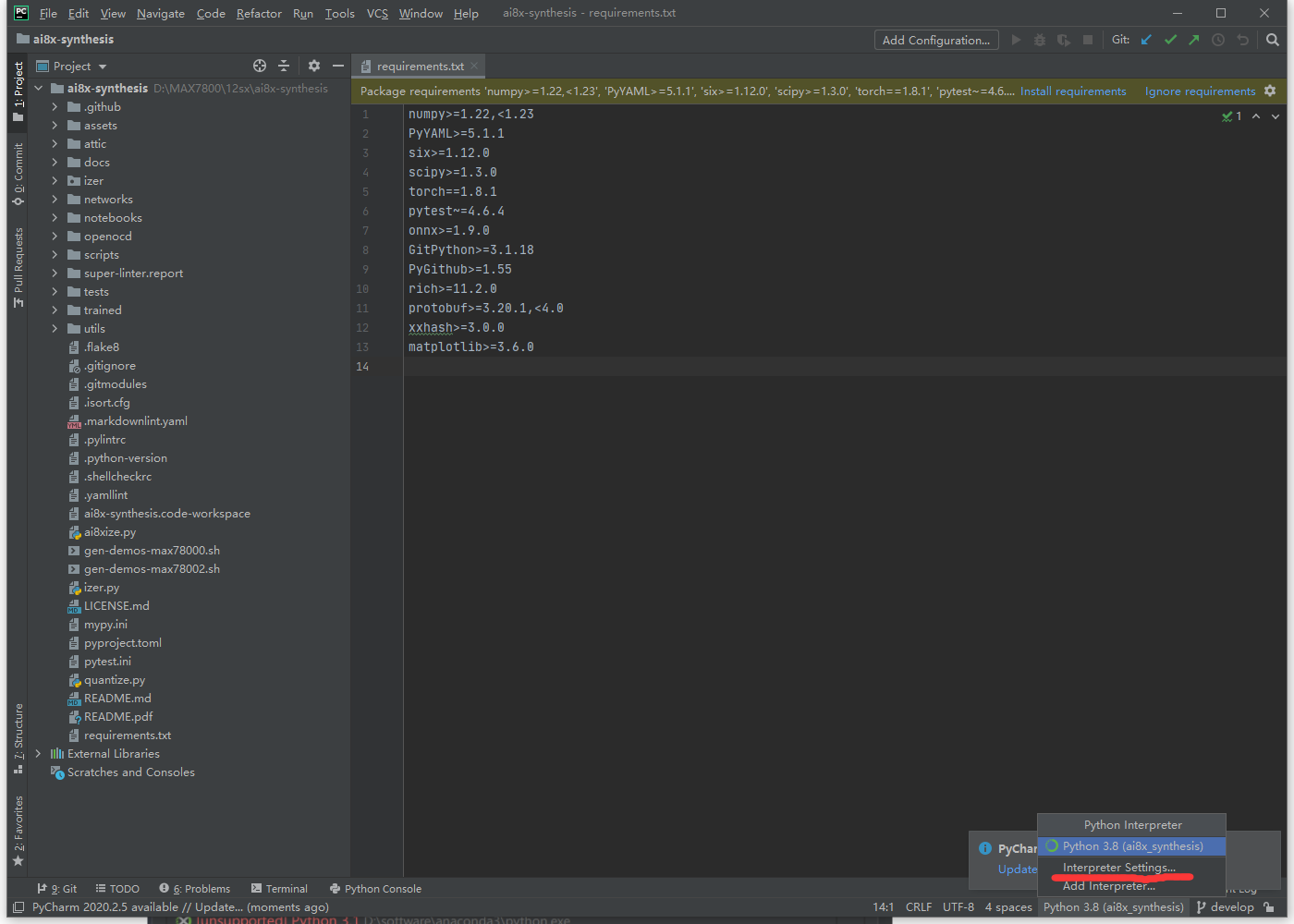Click the Update link in PyCharm notification
Screen dimensions: 1294x924
(x=1018, y=869)
